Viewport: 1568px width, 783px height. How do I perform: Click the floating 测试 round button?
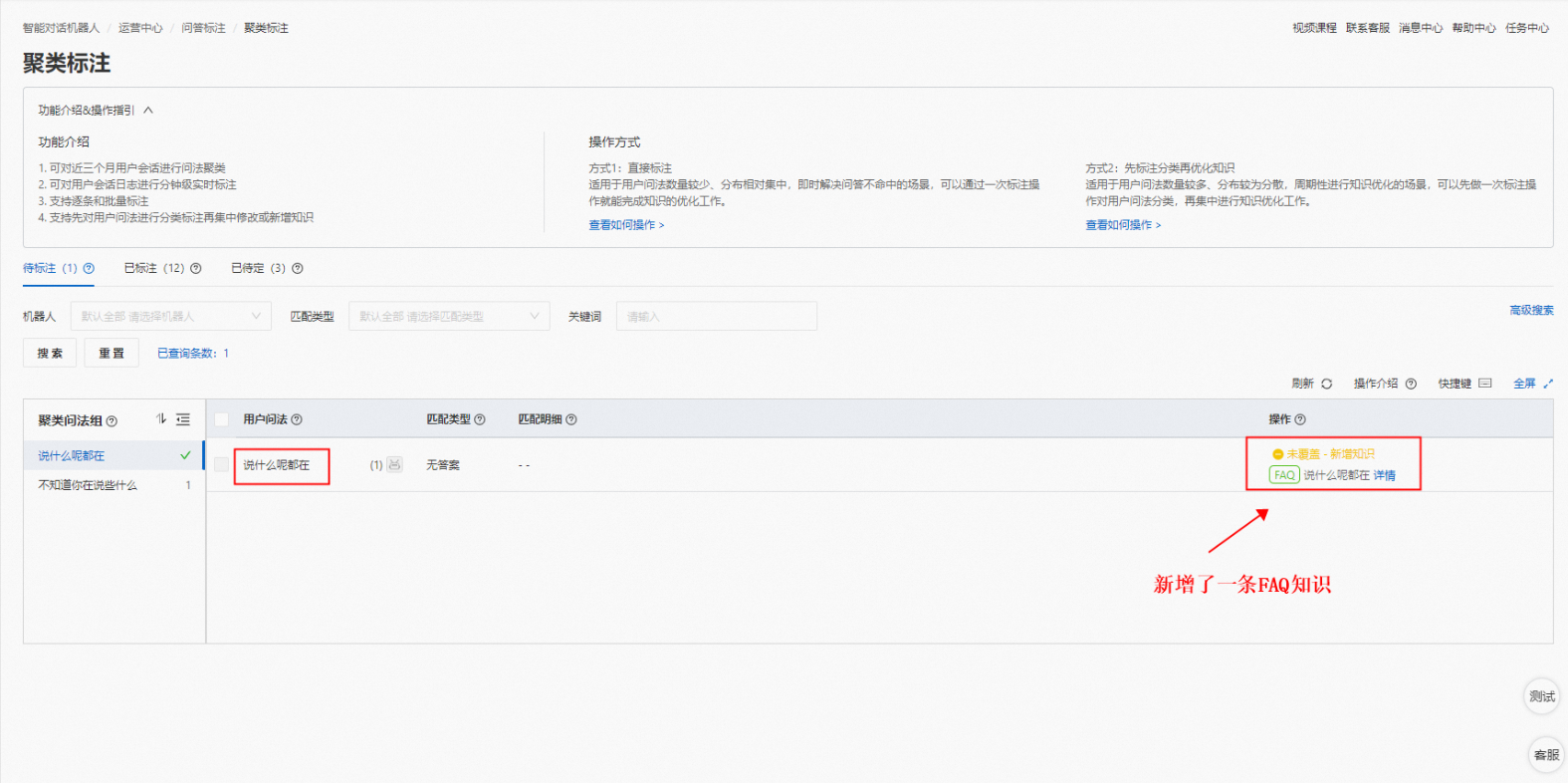(1542, 696)
